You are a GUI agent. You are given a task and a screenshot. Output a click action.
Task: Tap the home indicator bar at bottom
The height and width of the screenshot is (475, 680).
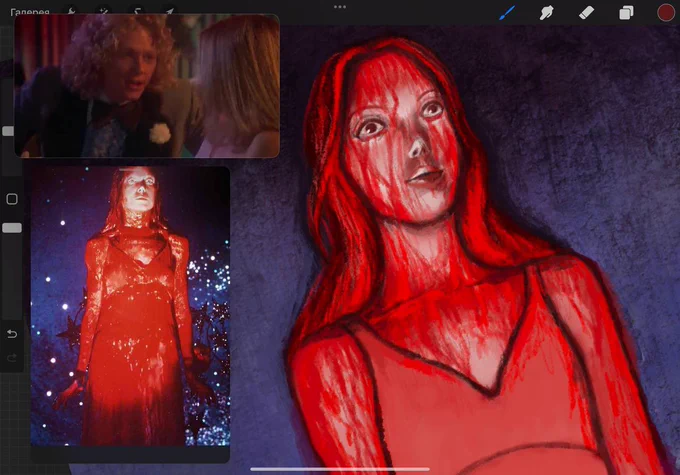point(340,469)
